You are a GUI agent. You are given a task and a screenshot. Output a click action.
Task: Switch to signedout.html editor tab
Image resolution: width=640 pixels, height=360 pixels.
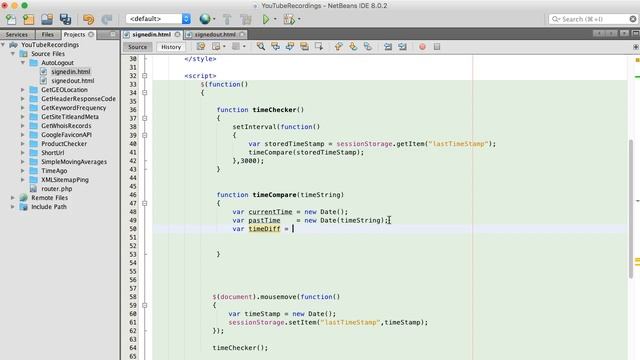coord(215,35)
